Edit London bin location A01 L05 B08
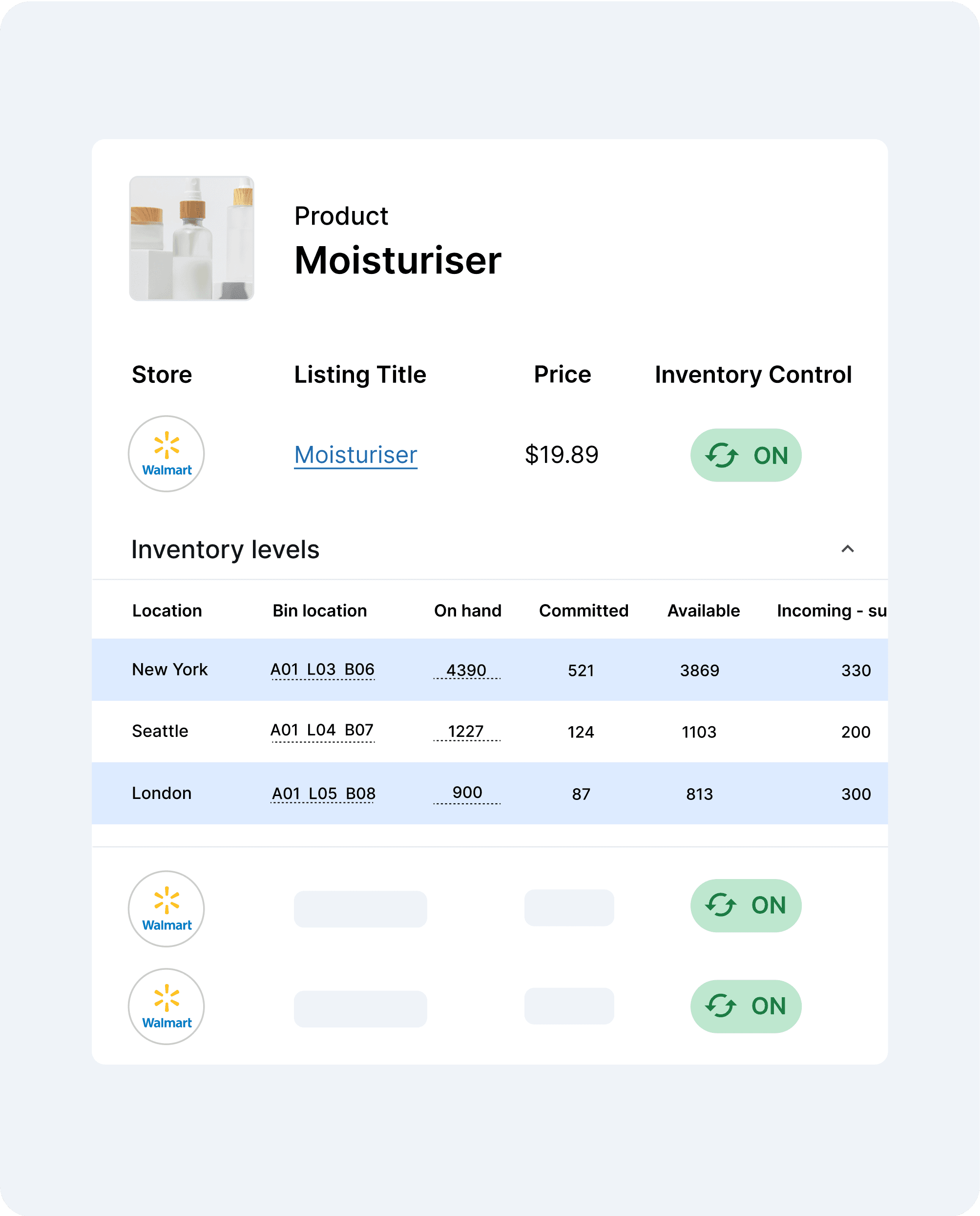 (323, 794)
